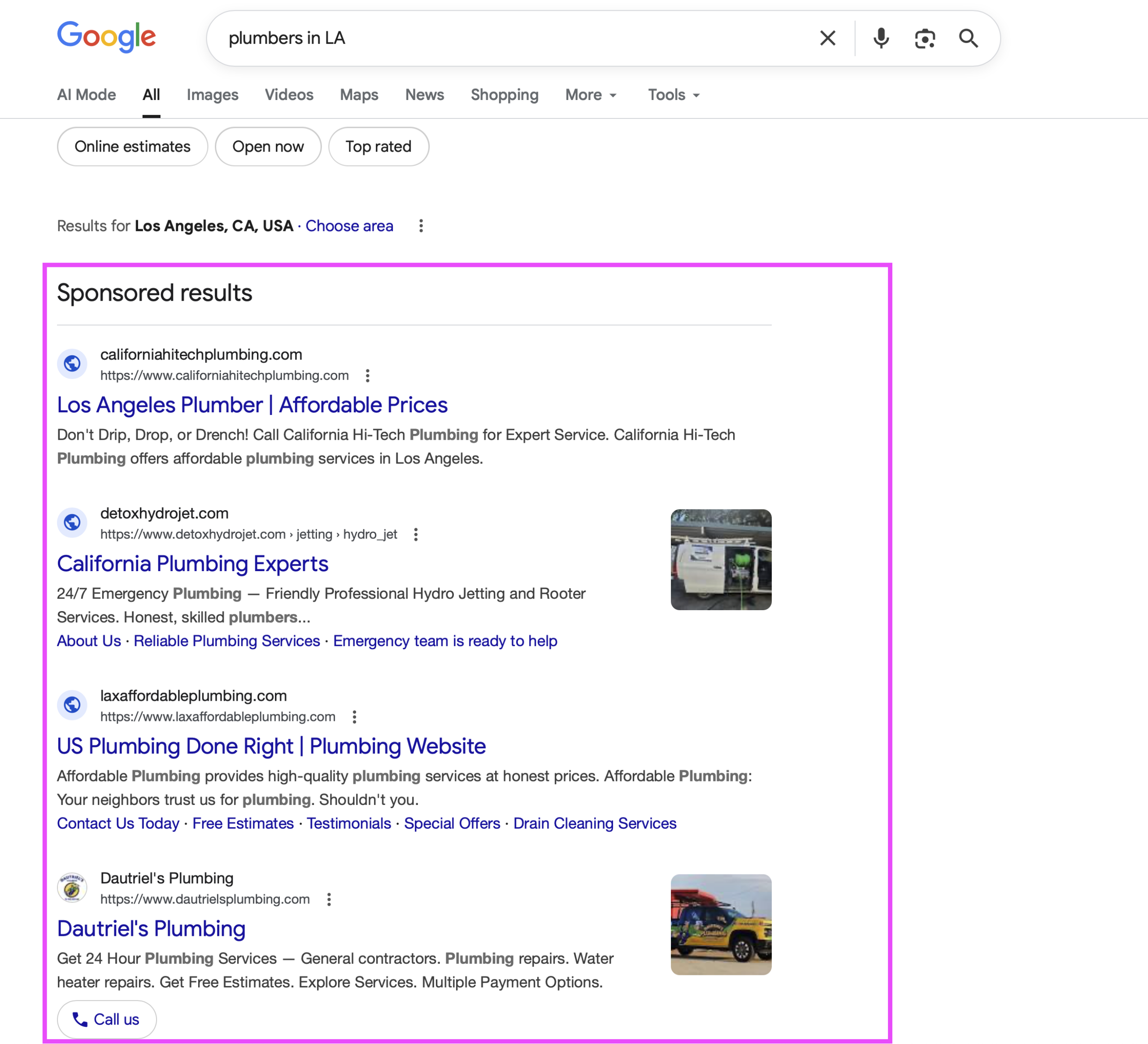The image size is (1148, 1044).
Task: Apply the Online estimates filter chip
Action: (132, 146)
